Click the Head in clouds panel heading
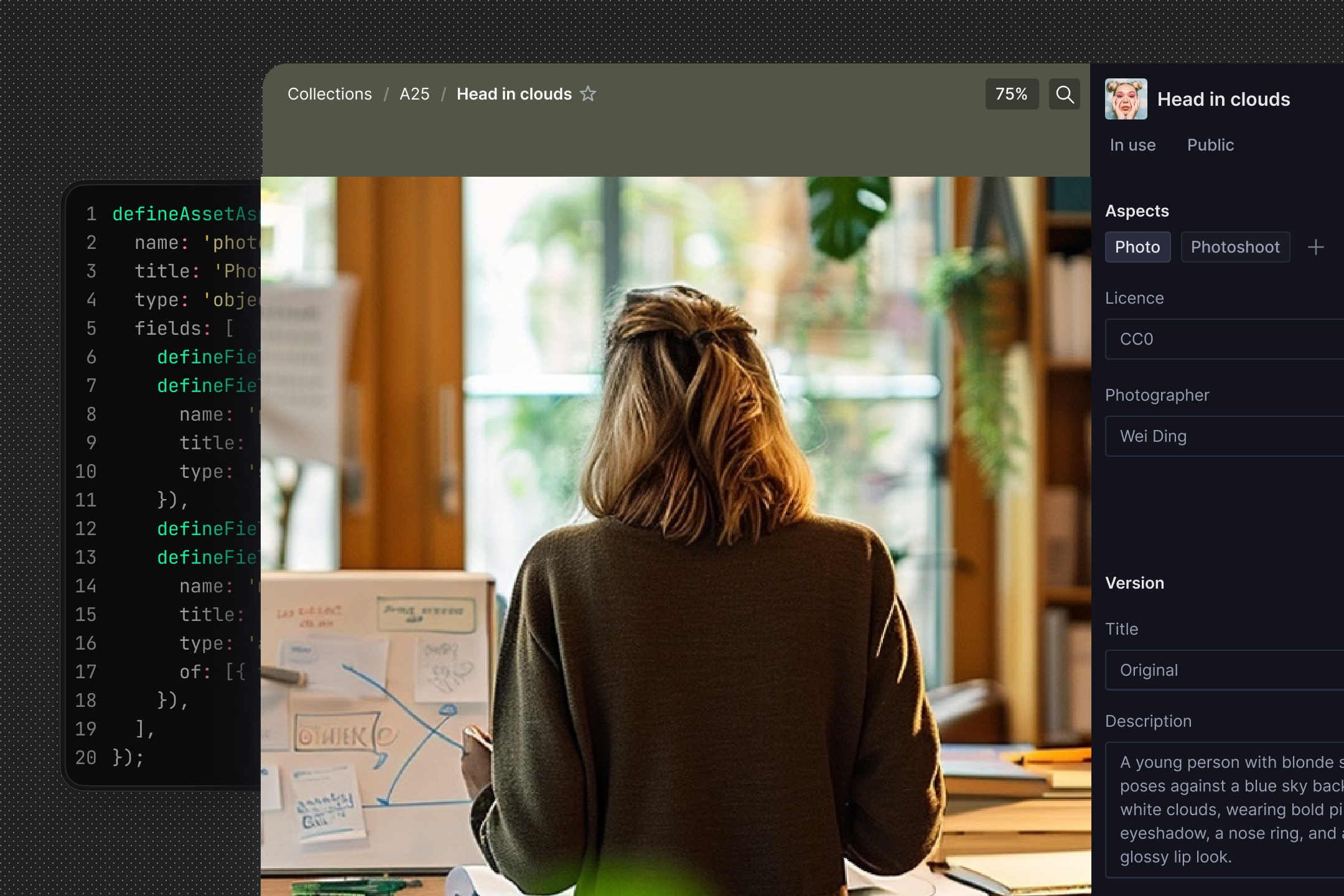Viewport: 1344px width, 896px height. [x=1223, y=100]
